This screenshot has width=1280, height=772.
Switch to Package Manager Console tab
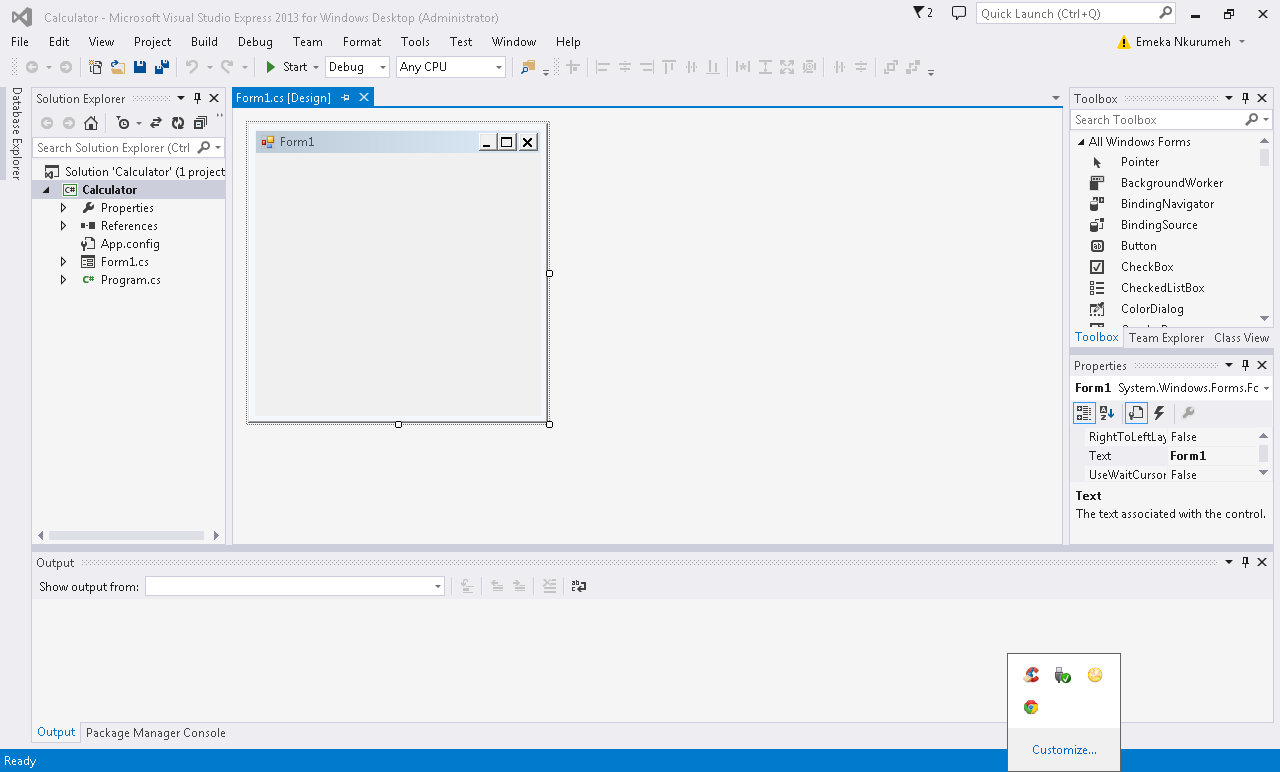coord(156,733)
